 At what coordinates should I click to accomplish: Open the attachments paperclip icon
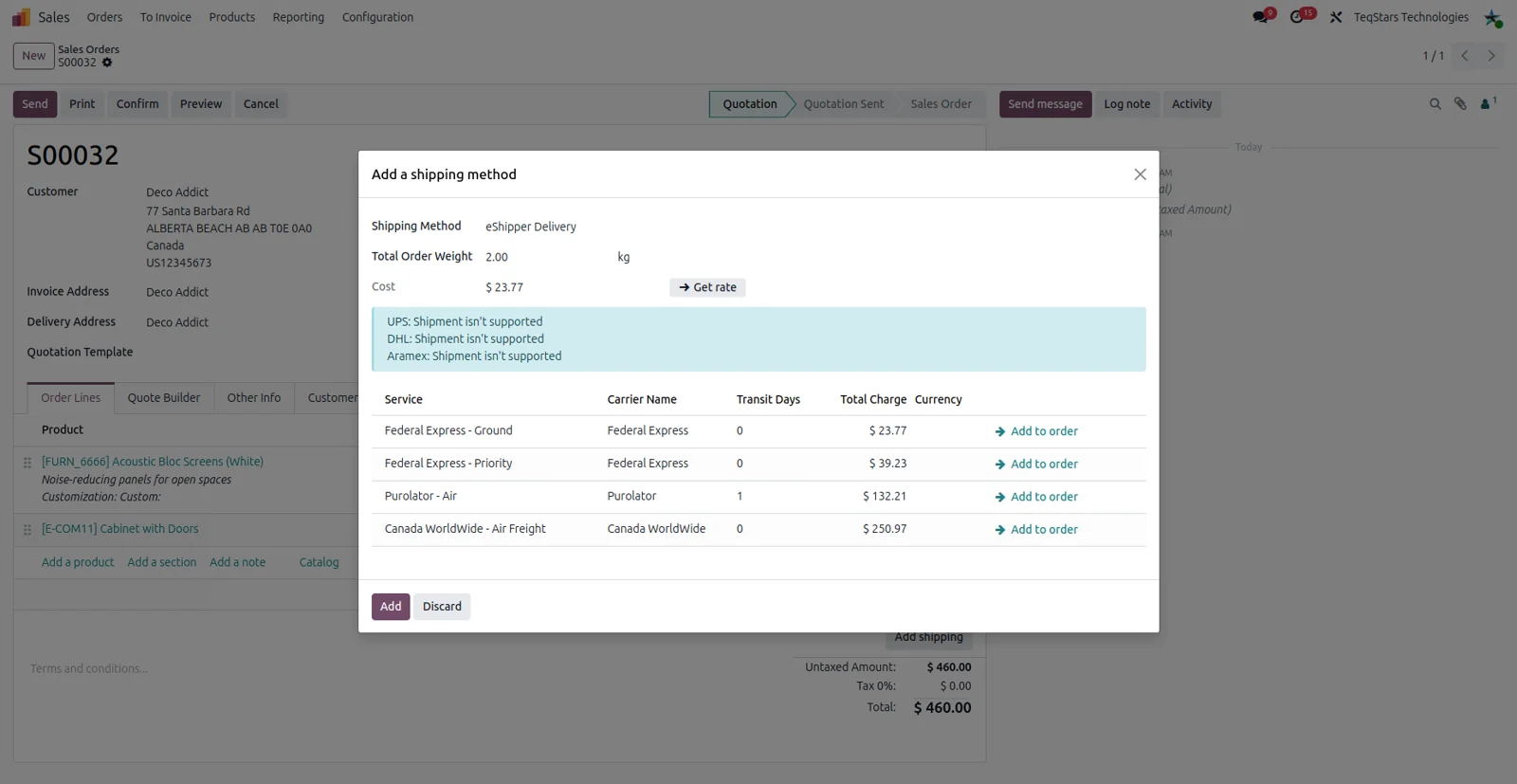click(x=1460, y=104)
